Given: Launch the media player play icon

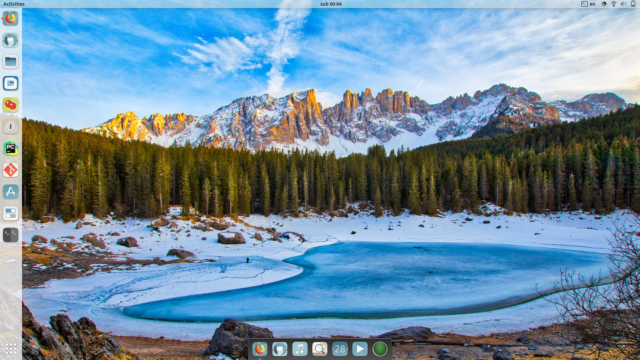Looking at the screenshot, I should point(360,349).
